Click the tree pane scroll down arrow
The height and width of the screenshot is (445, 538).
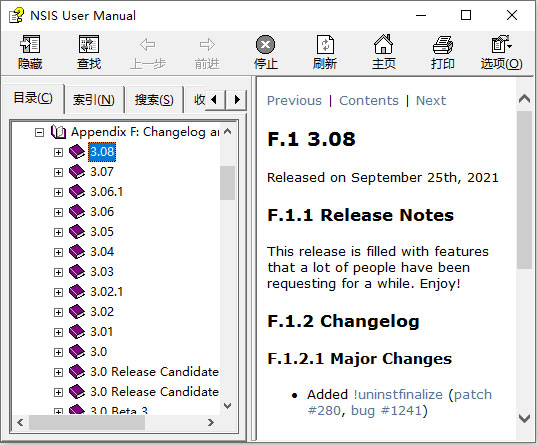click(x=227, y=406)
